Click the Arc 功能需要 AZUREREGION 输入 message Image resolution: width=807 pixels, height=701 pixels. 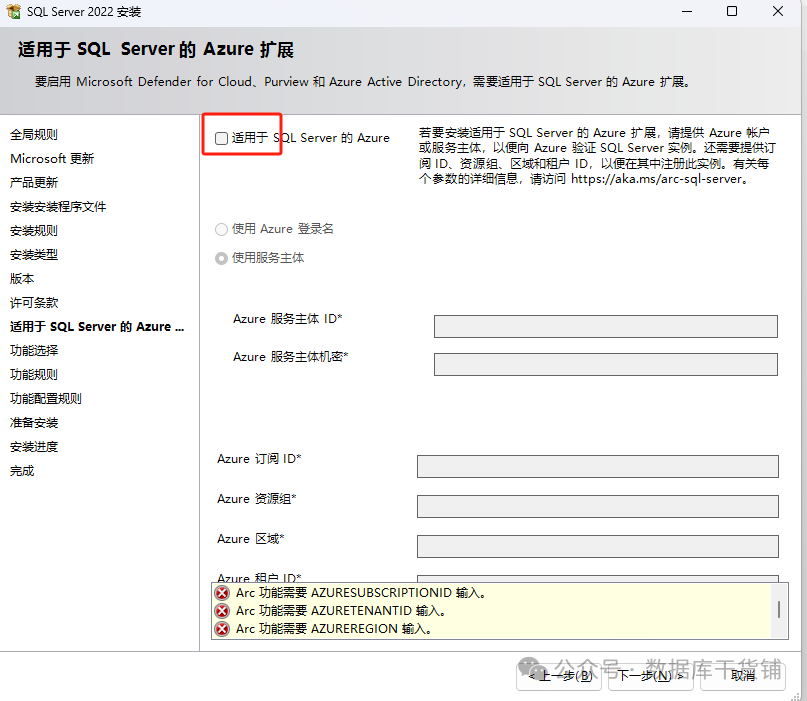334,629
